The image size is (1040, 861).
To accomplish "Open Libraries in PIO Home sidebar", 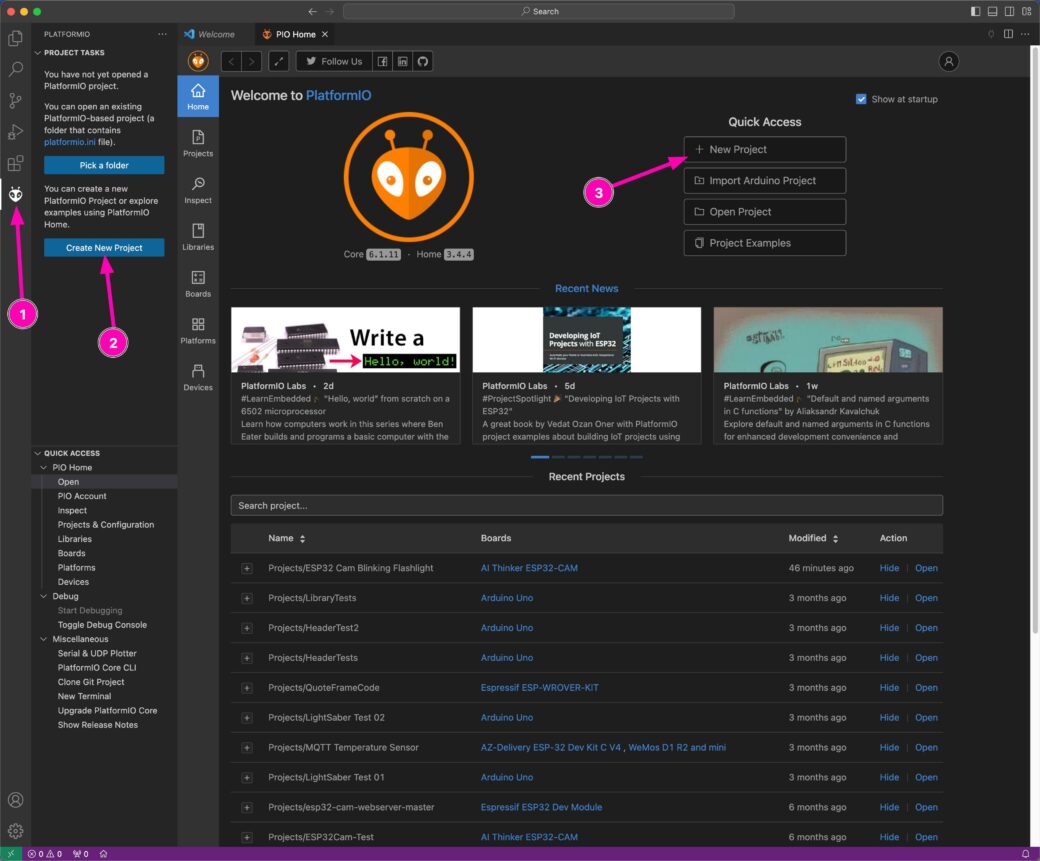I will click(198, 236).
